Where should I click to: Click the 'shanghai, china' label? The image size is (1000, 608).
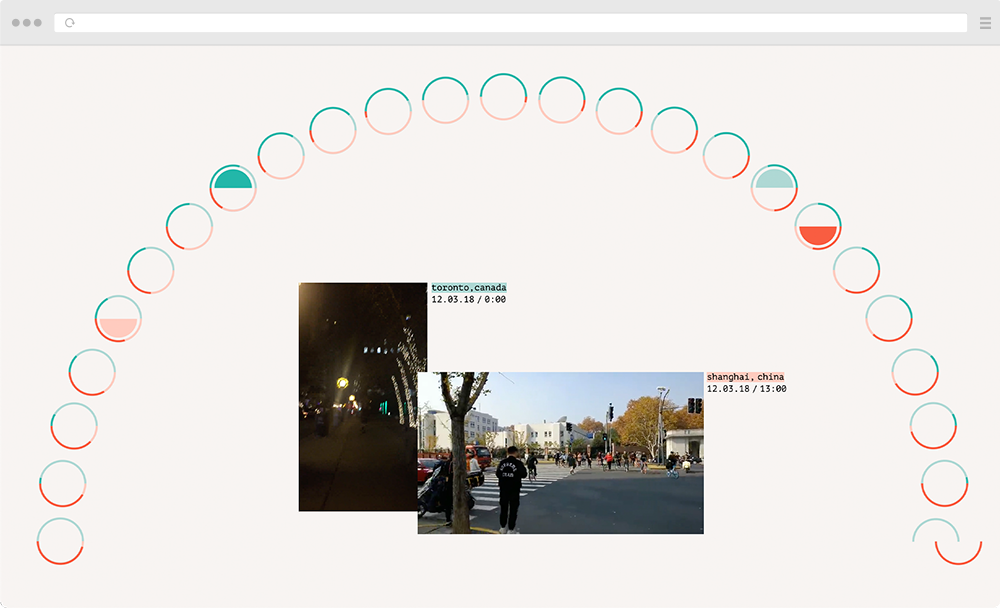tap(745, 377)
